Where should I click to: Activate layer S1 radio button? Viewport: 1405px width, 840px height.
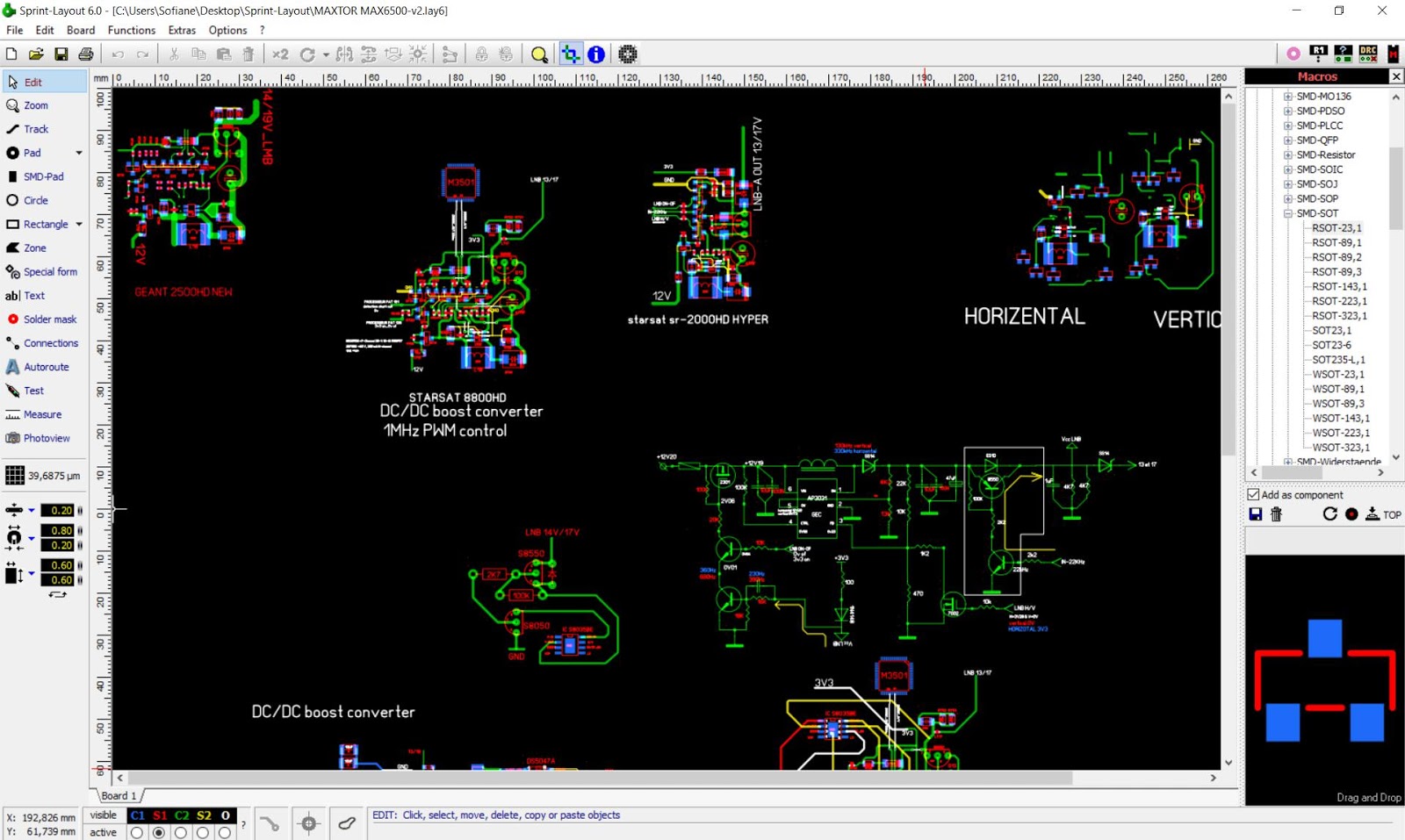(159, 833)
